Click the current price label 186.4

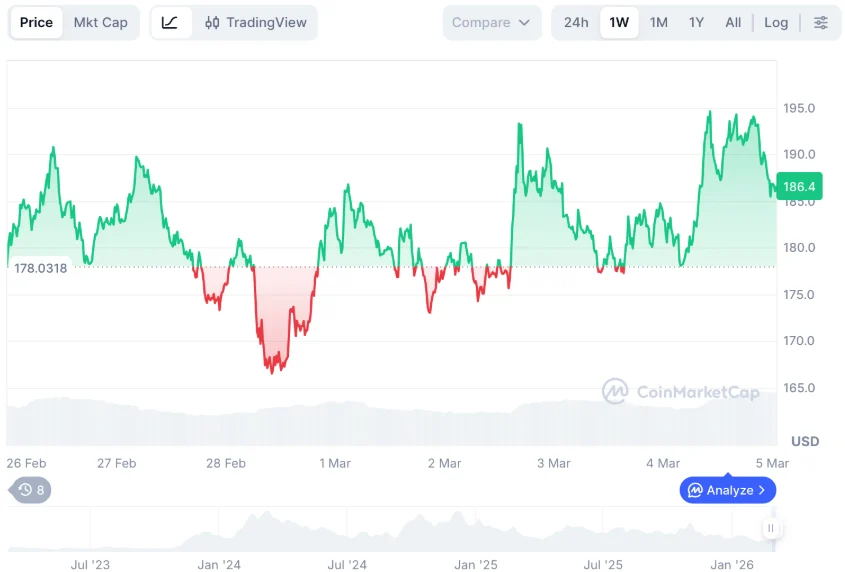point(799,187)
